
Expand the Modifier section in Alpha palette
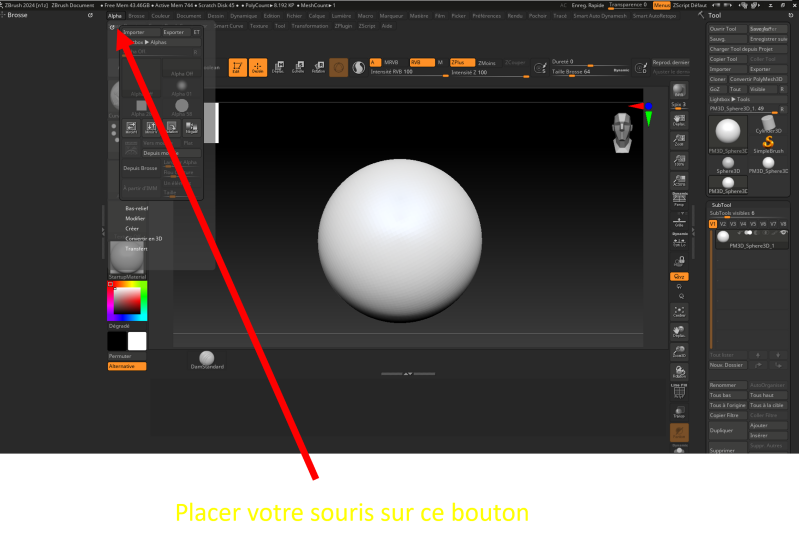click(135, 219)
